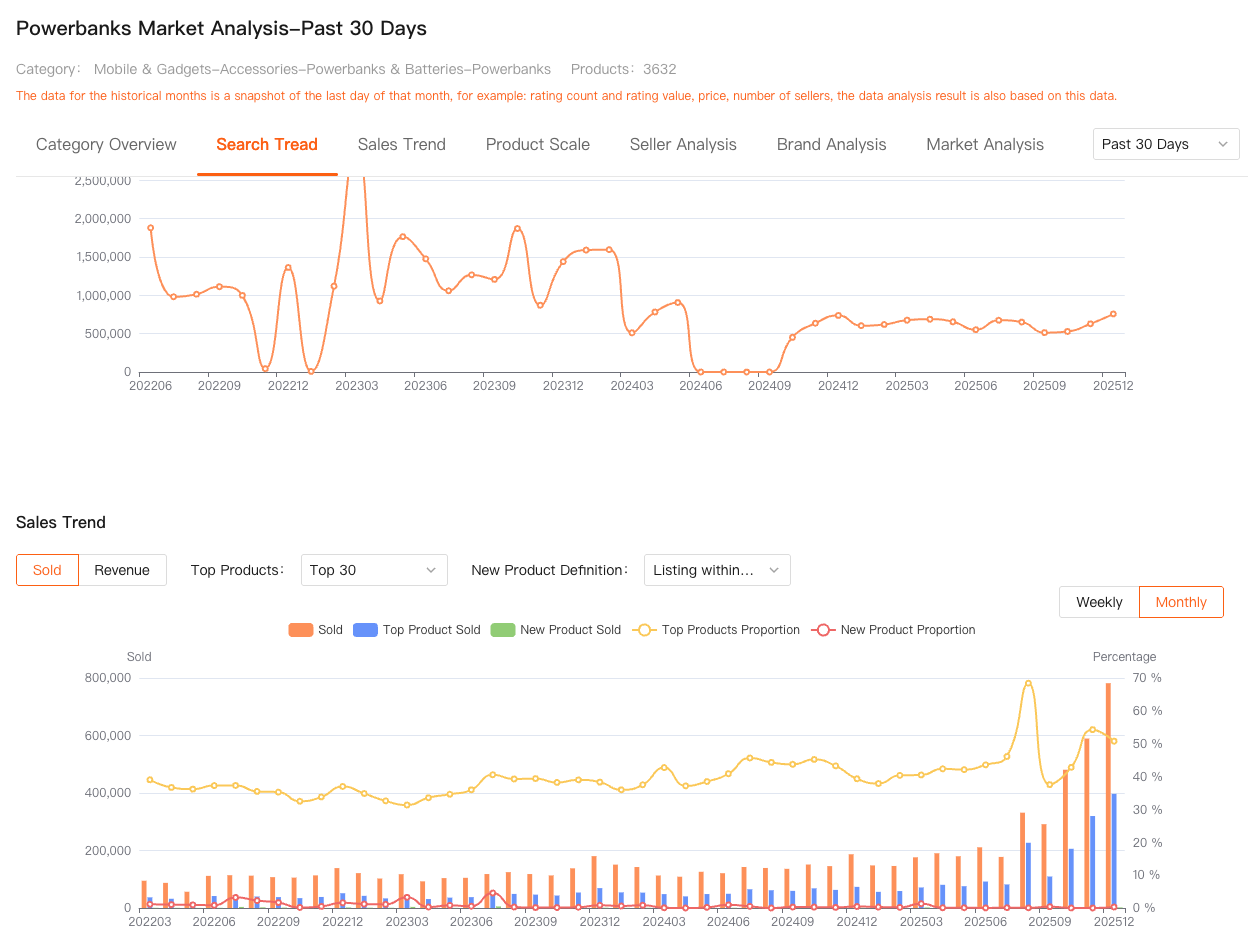Toggle New Product Proportion legend line
The height and width of the screenshot is (942, 1252).
click(x=894, y=630)
